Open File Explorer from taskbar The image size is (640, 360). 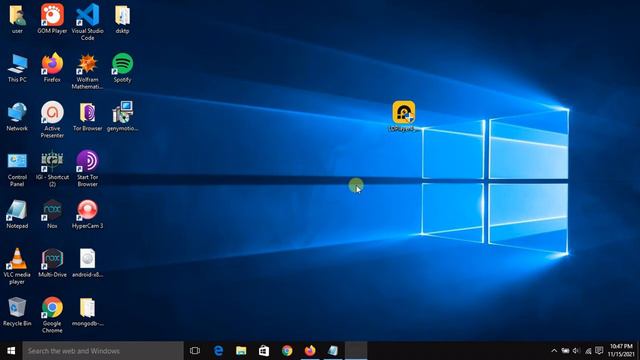tap(241, 351)
